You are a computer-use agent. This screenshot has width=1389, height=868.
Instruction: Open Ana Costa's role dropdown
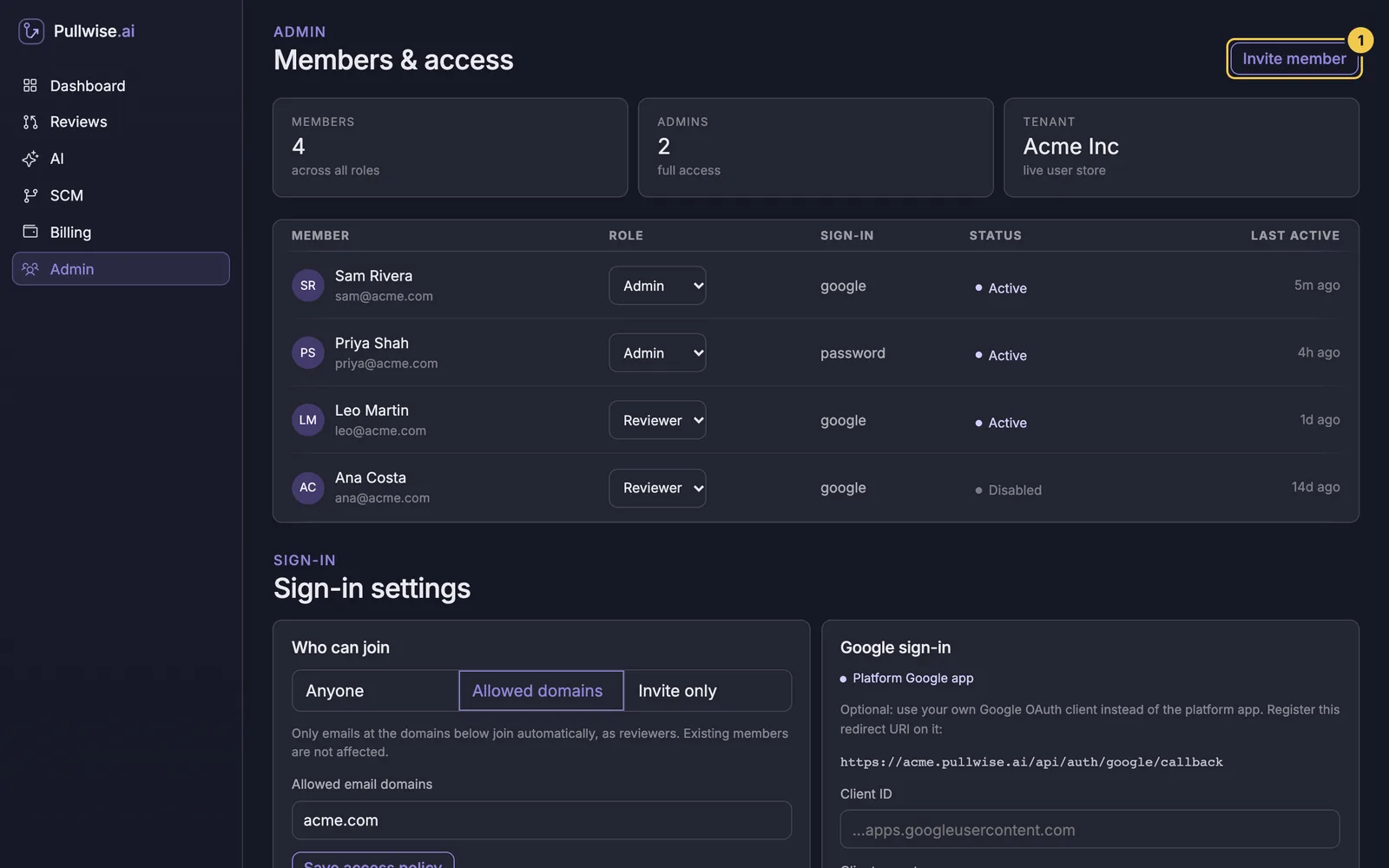[x=657, y=488]
